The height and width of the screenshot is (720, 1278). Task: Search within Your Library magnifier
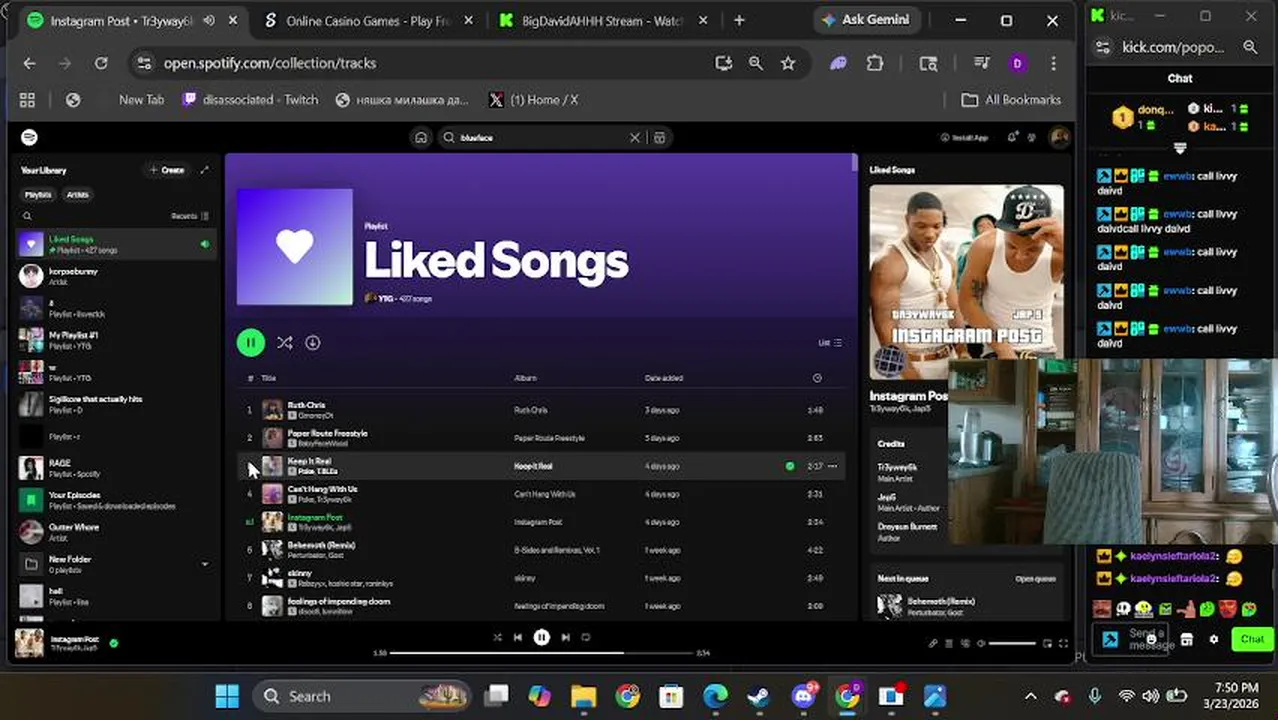click(27, 216)
